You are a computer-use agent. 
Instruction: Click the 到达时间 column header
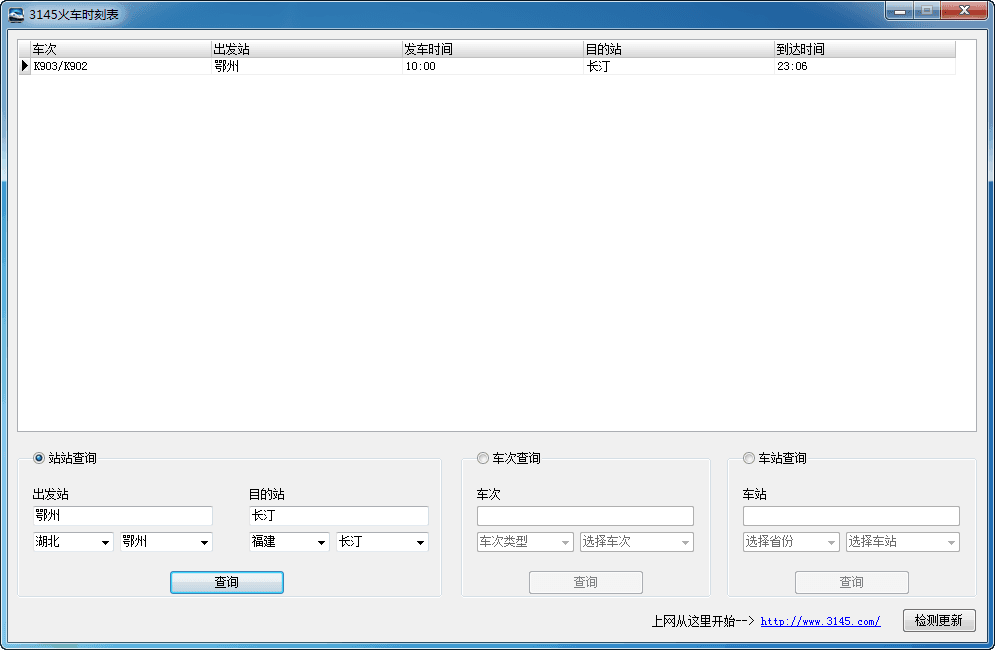pyautogui.click(x=864, y=49)
